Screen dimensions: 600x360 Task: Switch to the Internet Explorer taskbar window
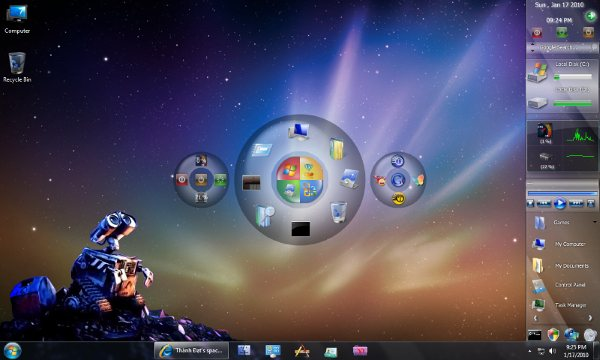(x=191, y=350)
